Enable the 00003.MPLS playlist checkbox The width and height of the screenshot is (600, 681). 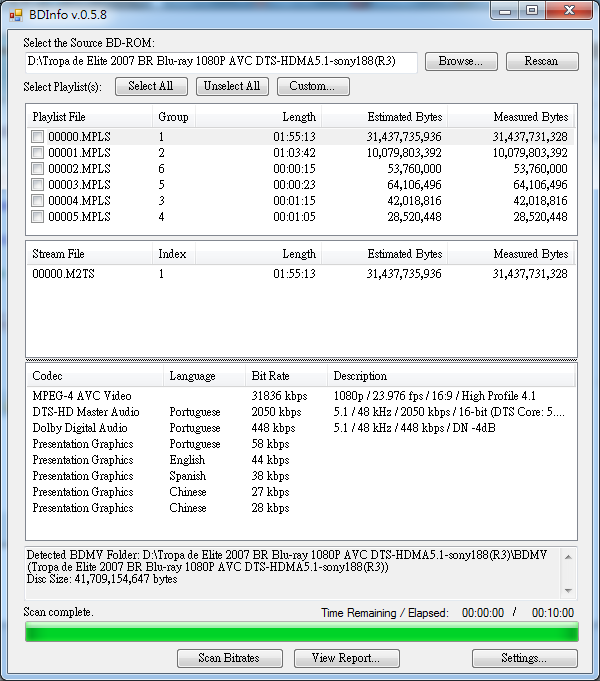pyautogui.click(x=37, y=185)
